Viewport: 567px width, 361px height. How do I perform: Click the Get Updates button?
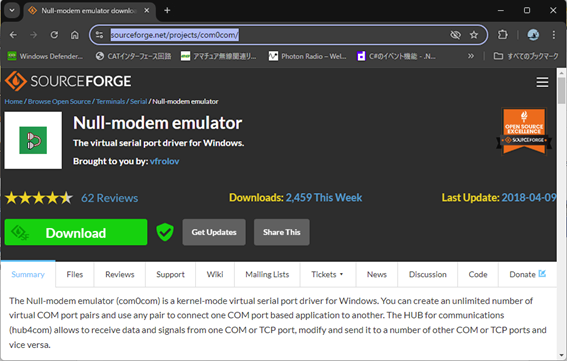pyautogui.click(x=214, y=232)
